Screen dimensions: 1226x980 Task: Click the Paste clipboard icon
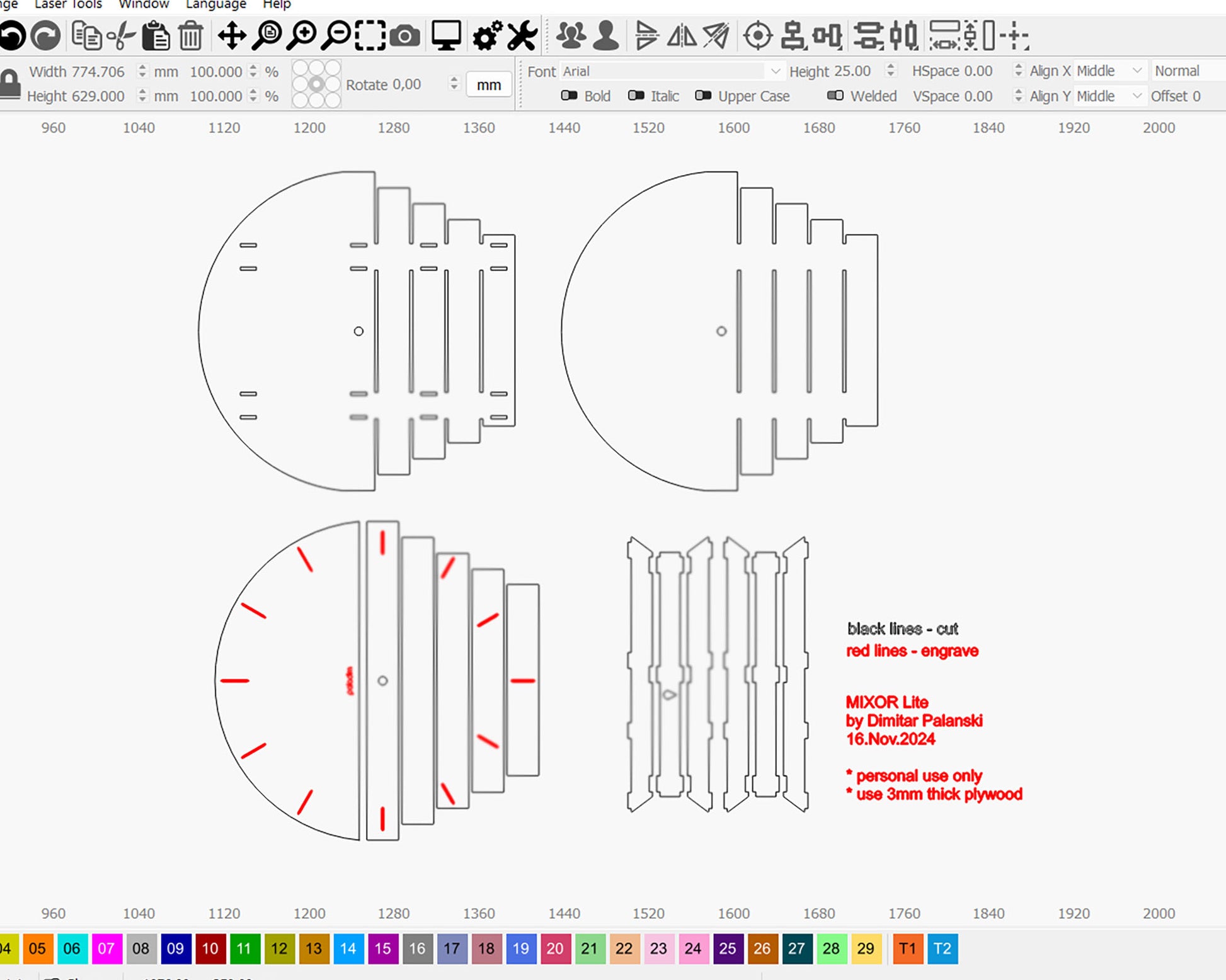tap(155, 36)
